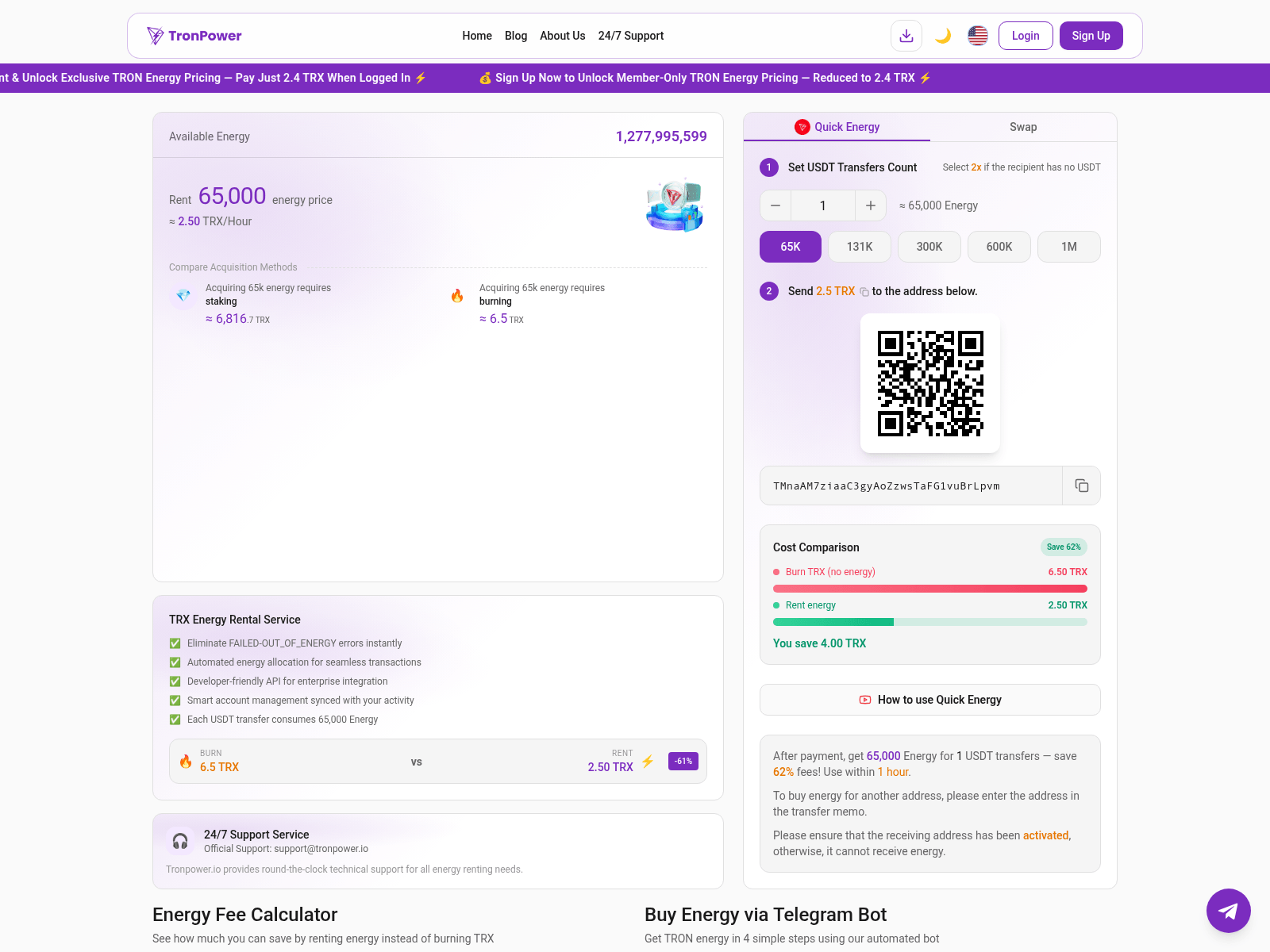Click the fire icon beside burning method
The image size is (1270, 952).
tap(457, 295)
